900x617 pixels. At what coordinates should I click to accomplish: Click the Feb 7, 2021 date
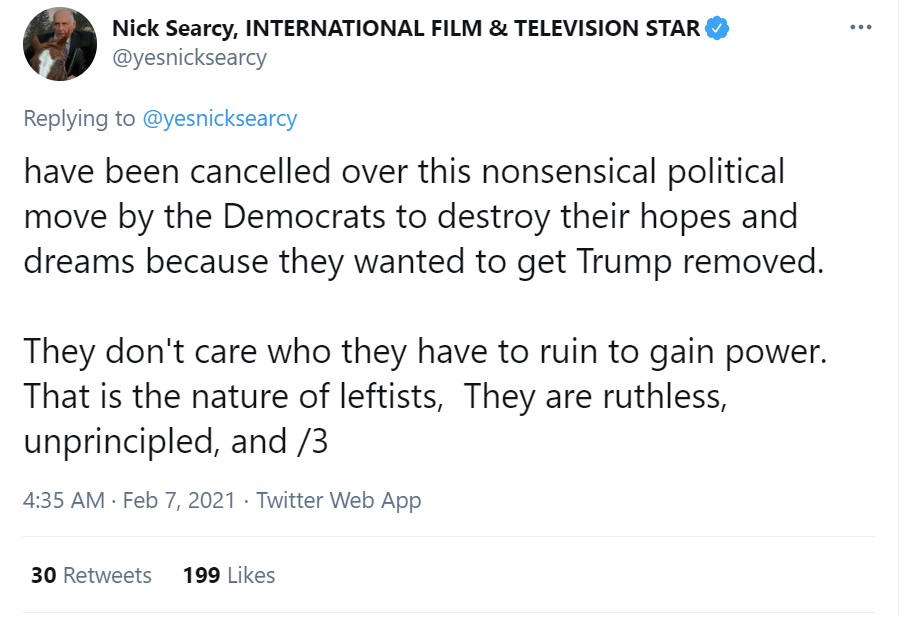[x=178, y=500]
